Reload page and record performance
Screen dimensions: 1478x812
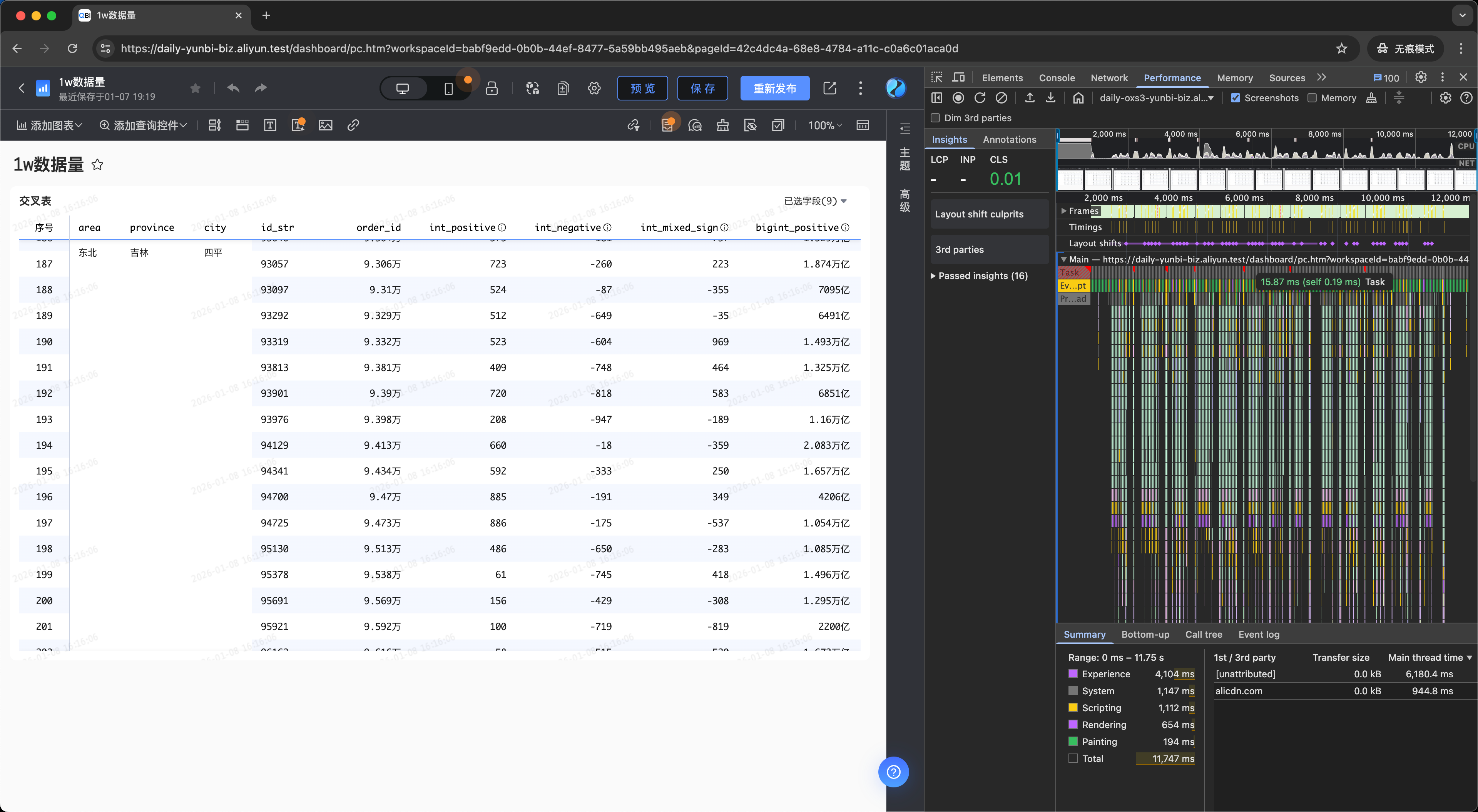(x=980, y=98)
